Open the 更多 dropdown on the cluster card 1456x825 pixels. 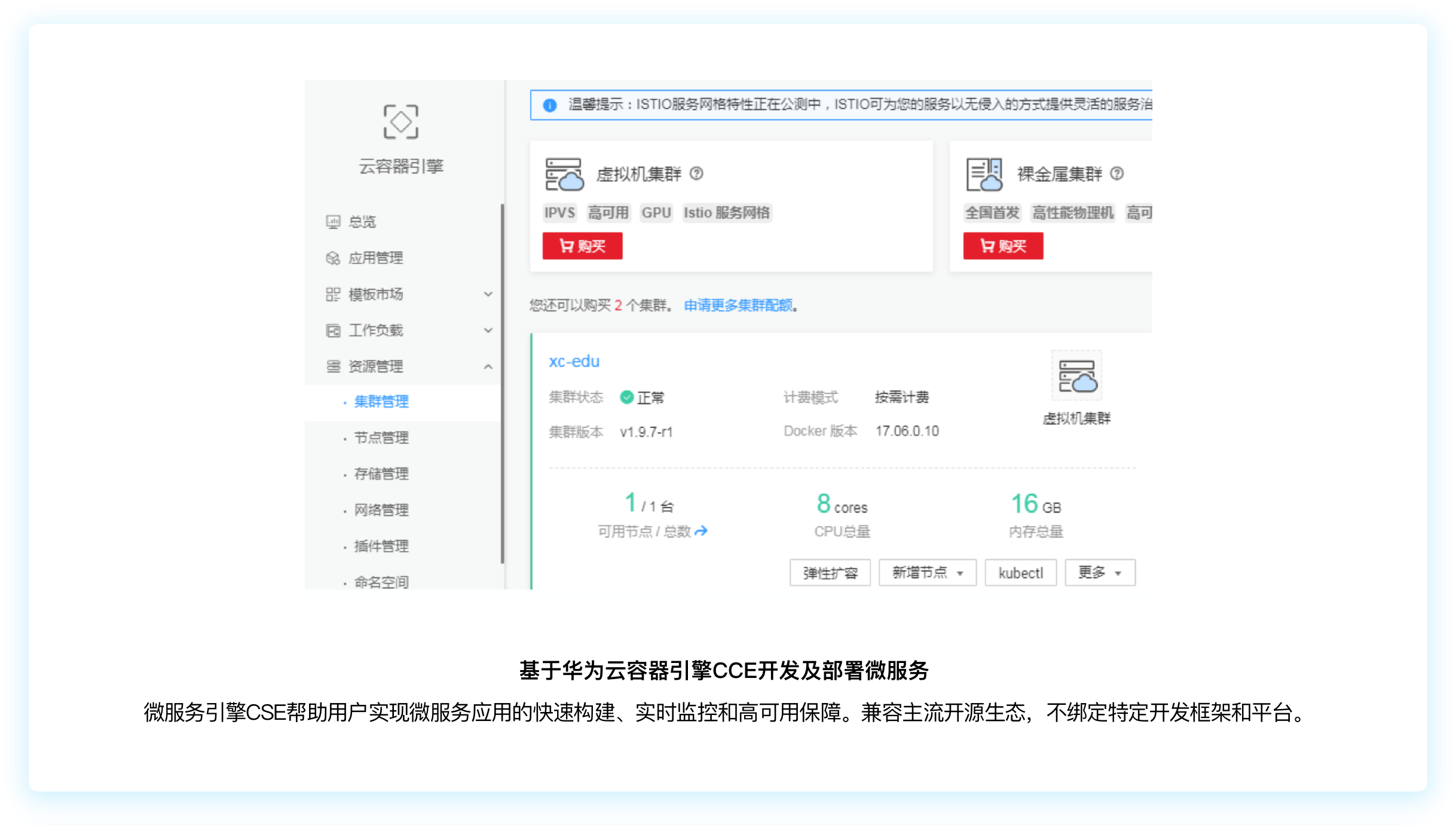[x=1099, y=572]
